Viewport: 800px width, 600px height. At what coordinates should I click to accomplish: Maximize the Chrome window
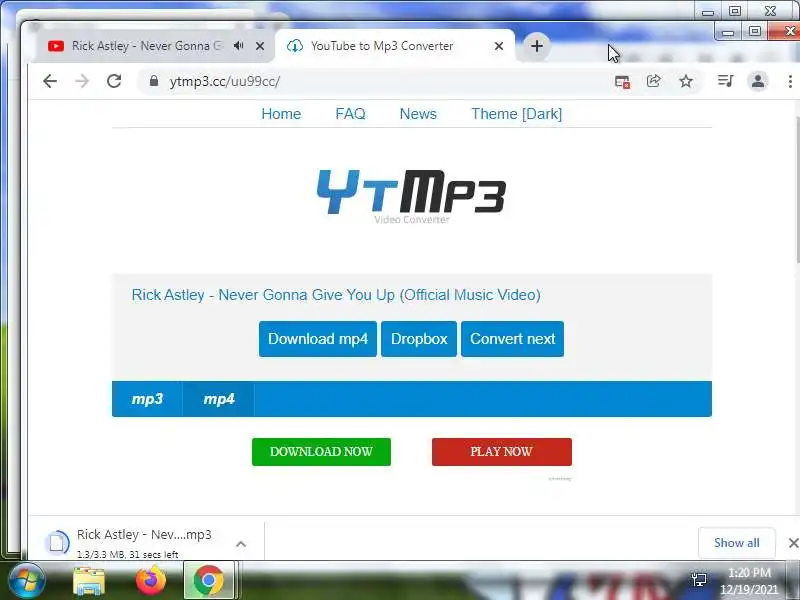(755, 31)
